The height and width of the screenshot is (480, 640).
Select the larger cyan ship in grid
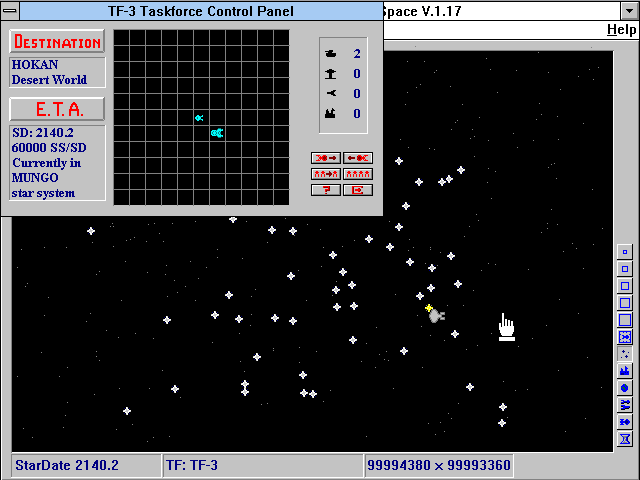(217, 133)
